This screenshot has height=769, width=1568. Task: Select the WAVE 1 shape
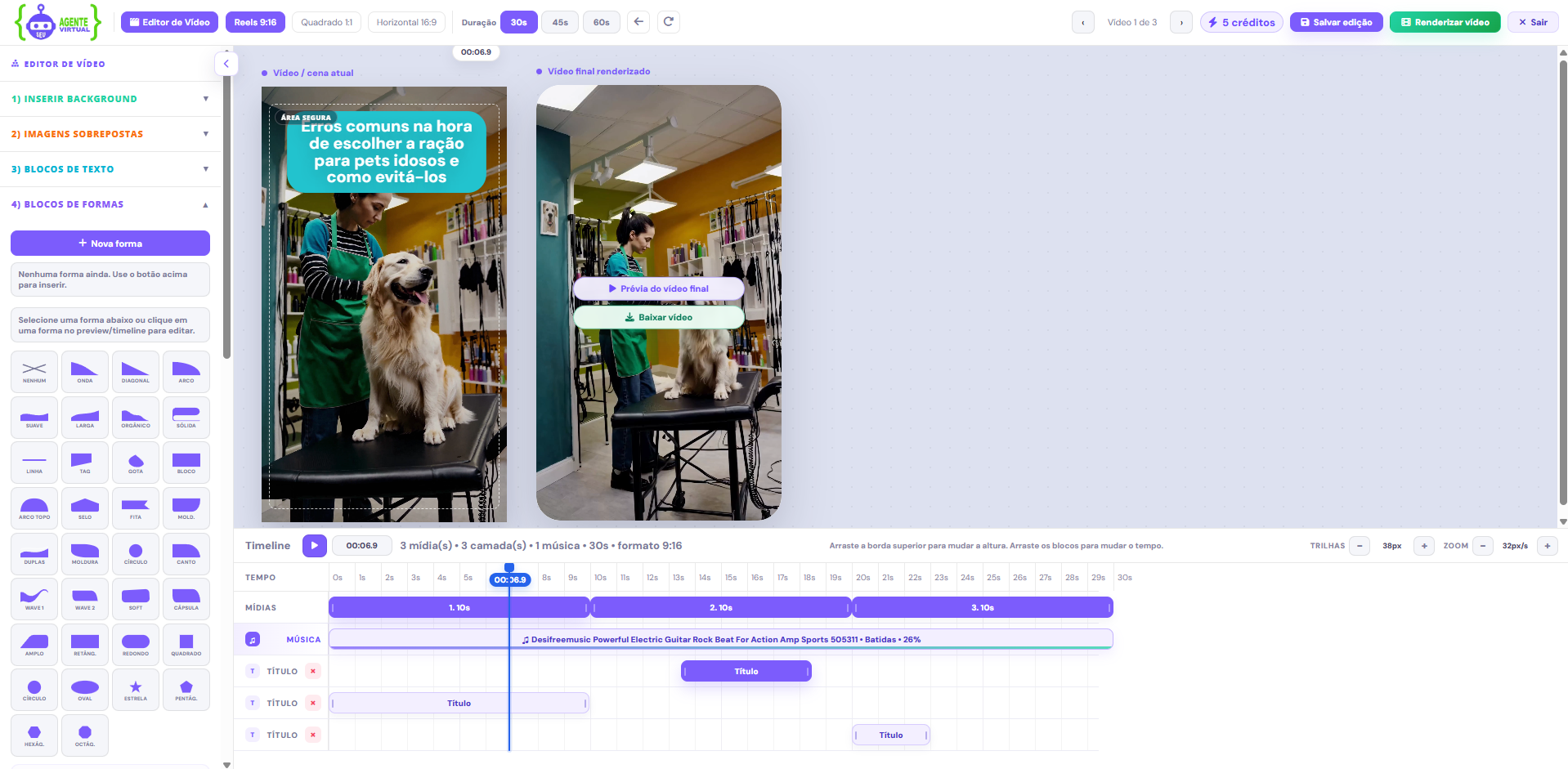tap(34, 599)
